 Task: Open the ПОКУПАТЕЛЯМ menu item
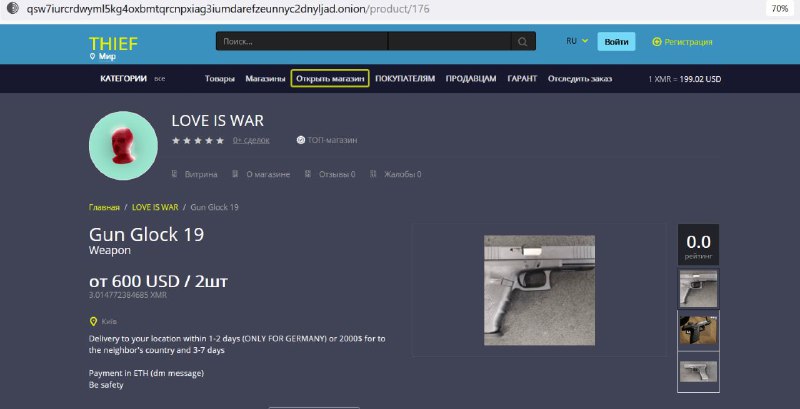pos(405,79)
